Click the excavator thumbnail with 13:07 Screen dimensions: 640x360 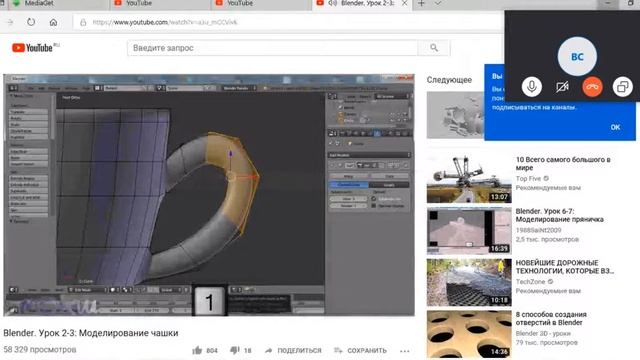pyautogui.click(x=469, y=179)
